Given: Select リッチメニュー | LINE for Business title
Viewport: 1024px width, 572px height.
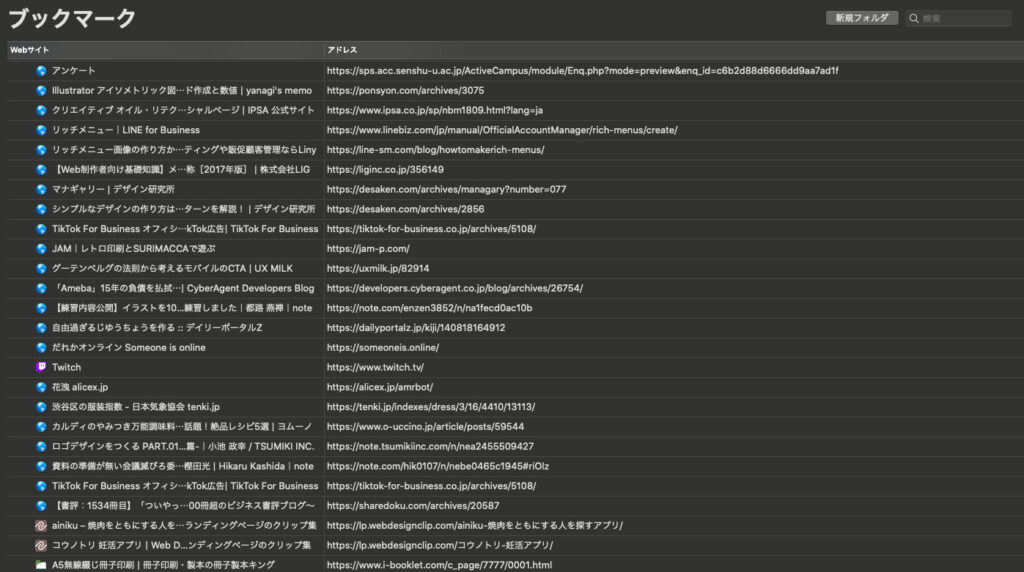Looking at the screenshot, I should tap(126, 130).
